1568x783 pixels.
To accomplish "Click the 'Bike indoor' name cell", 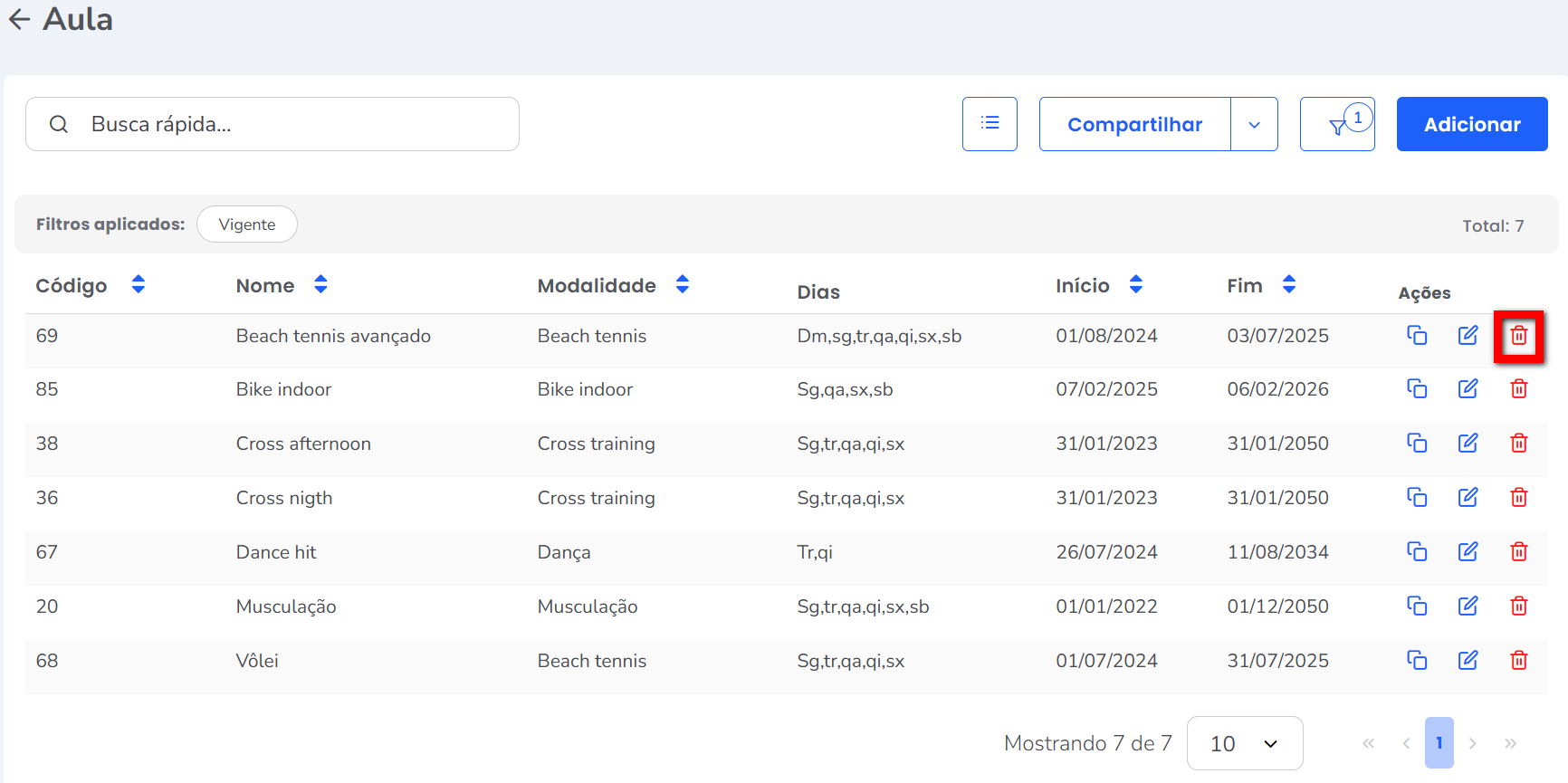I will coord(283,389).
